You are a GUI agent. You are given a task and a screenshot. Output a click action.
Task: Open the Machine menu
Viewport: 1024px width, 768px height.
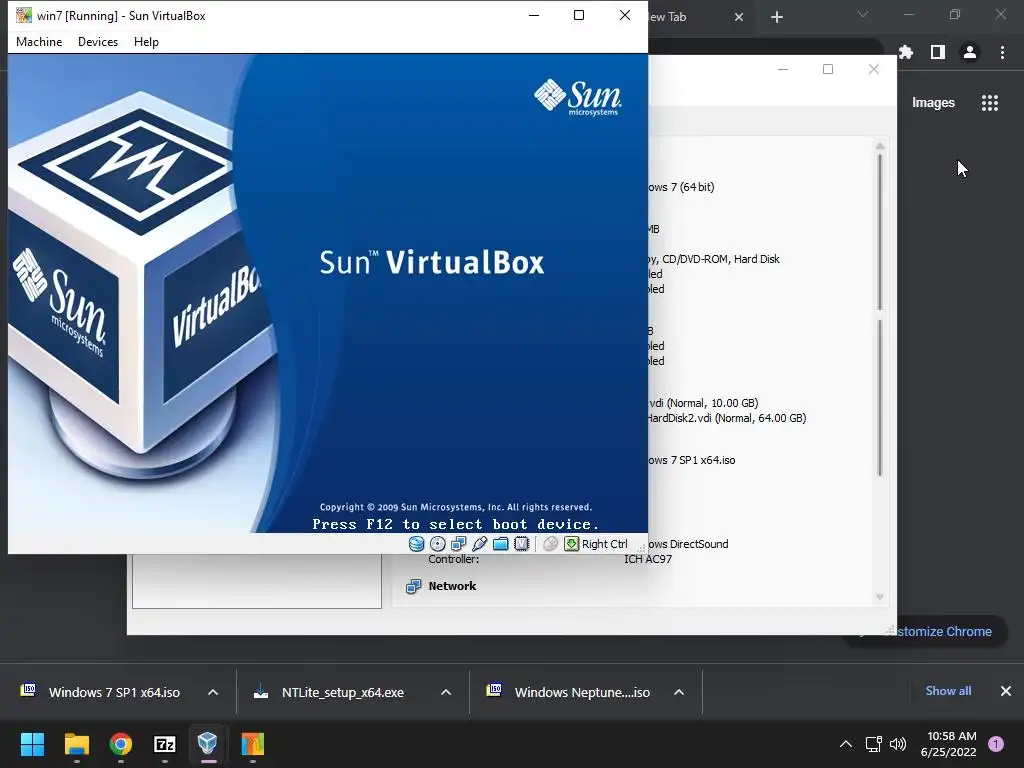tap(39, 42)
